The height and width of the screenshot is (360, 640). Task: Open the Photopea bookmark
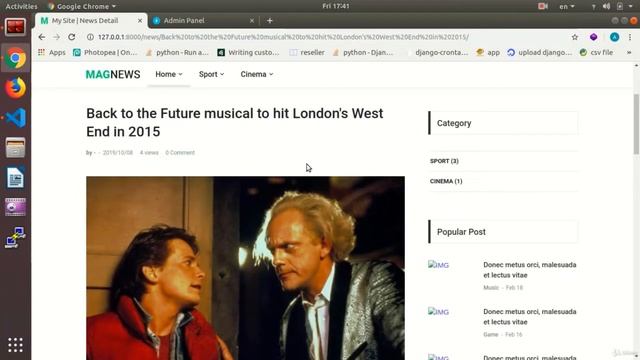coord(105,52)
